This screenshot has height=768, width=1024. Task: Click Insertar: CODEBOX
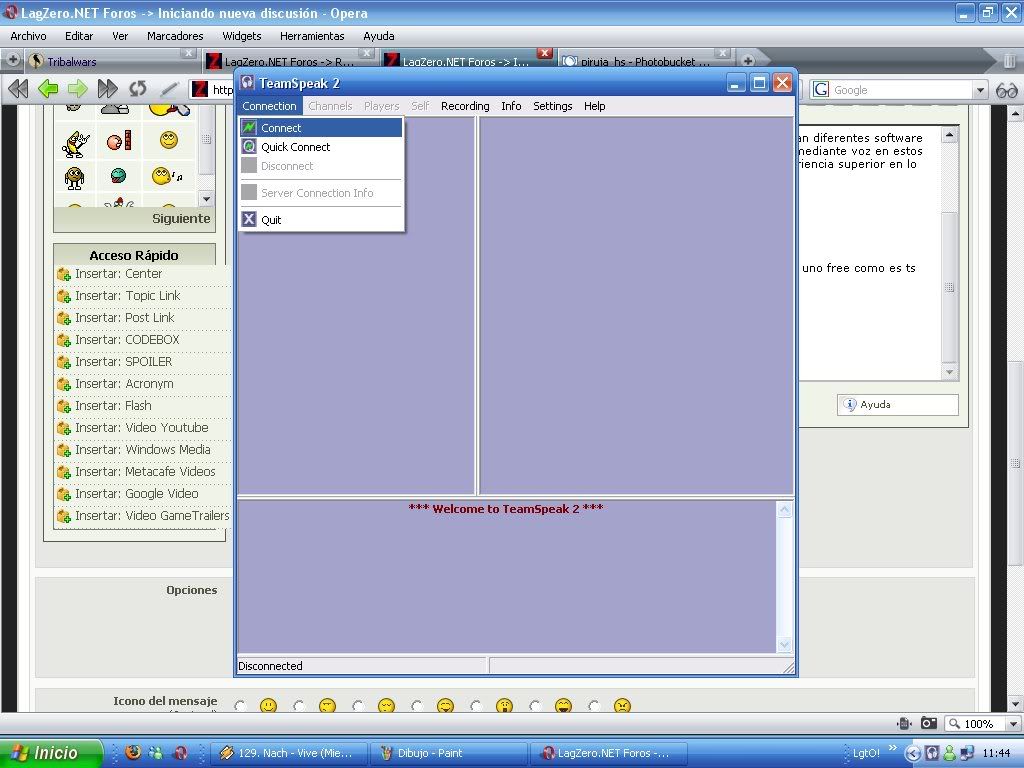(x=127, y=340)
